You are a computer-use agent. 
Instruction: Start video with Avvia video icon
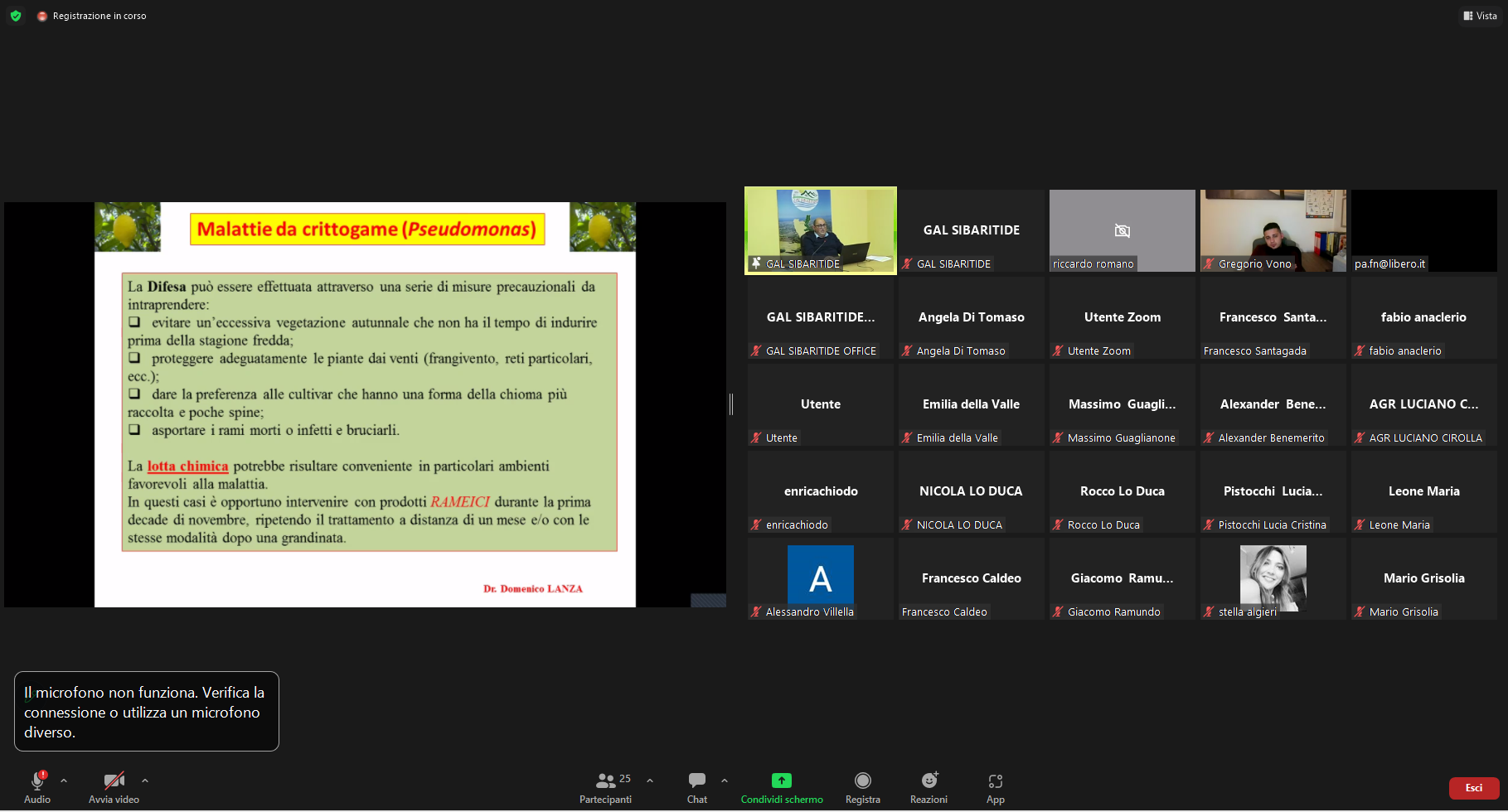click(114, 781)
